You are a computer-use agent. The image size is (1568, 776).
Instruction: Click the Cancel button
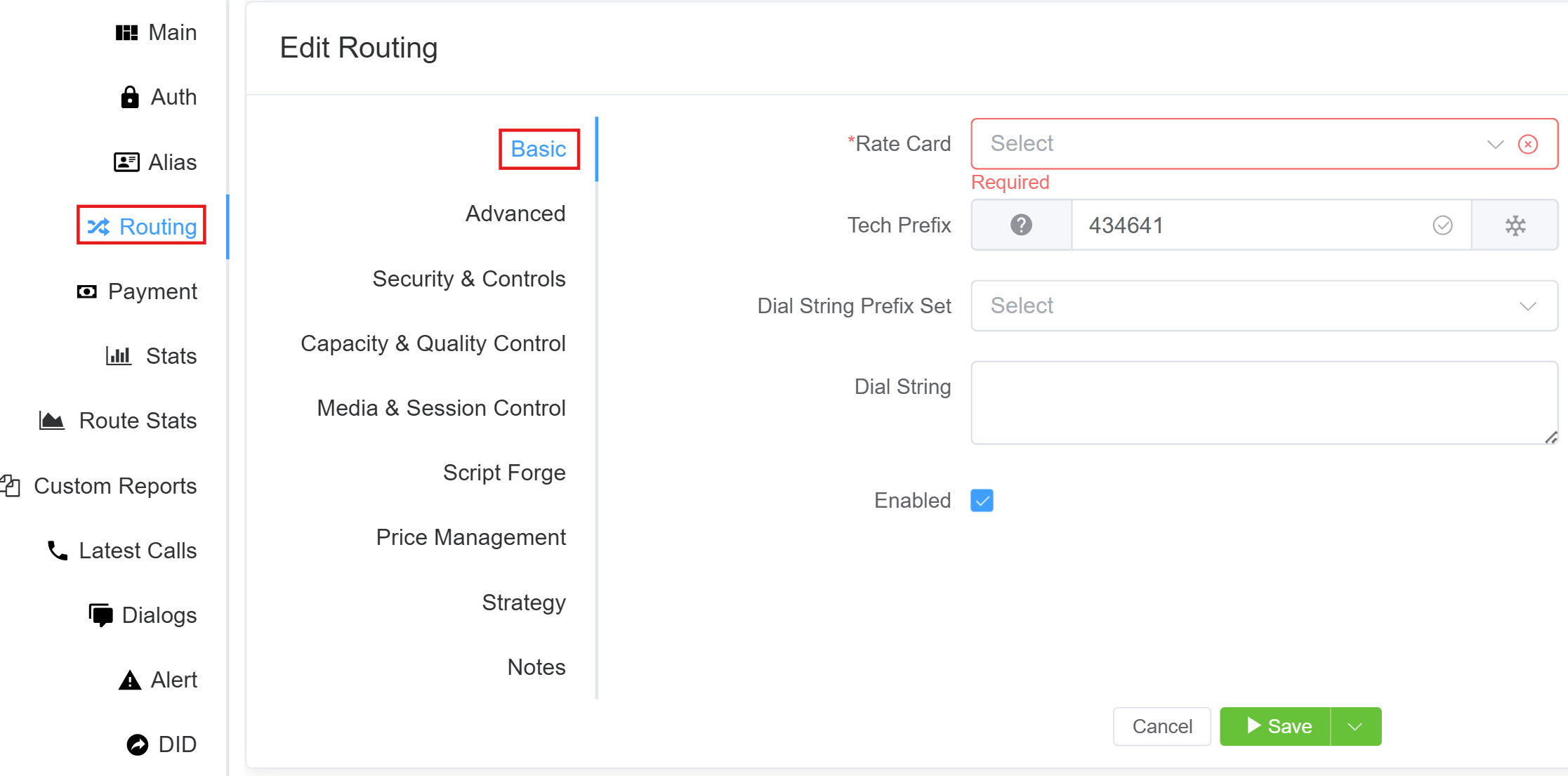point(1161,726)
